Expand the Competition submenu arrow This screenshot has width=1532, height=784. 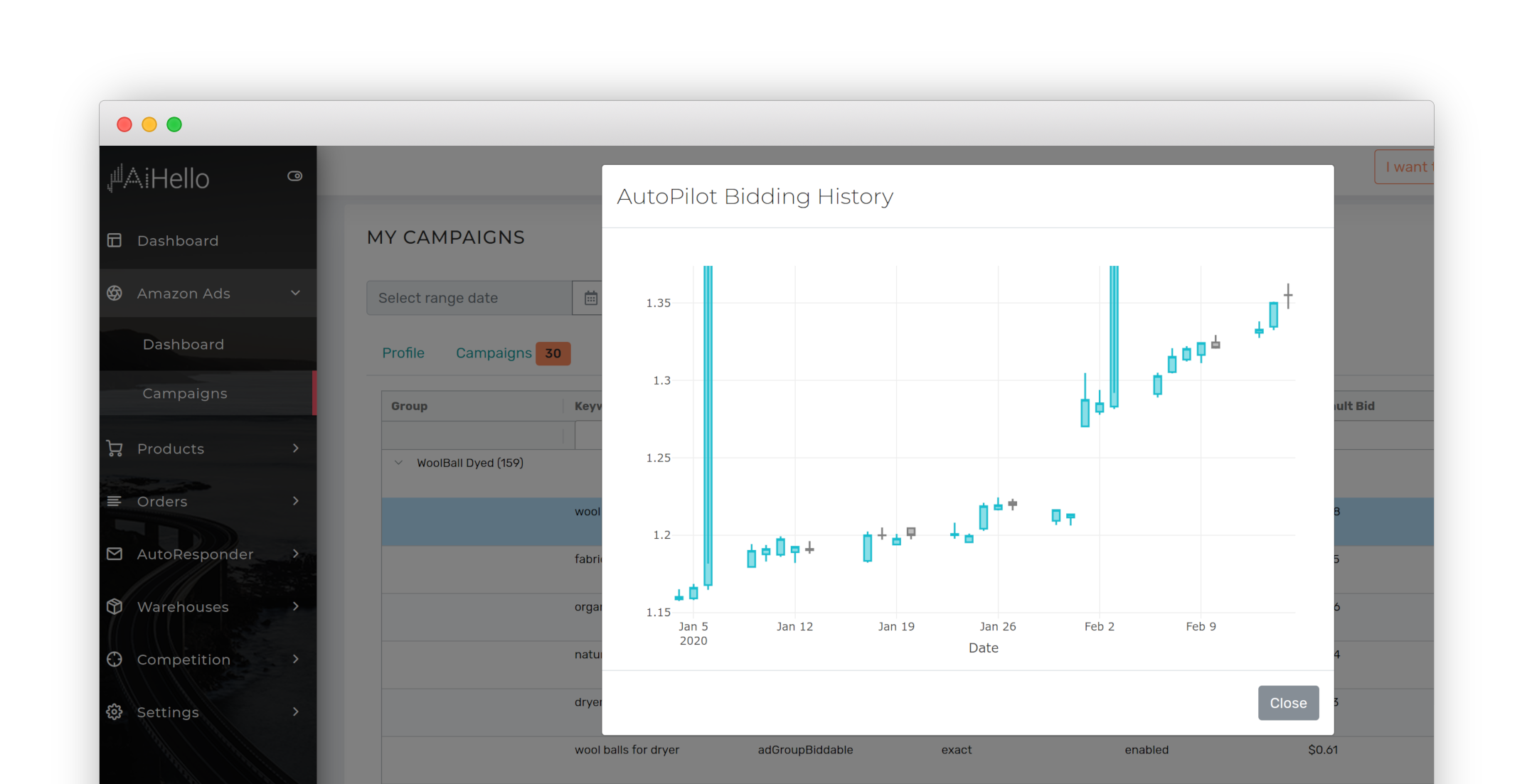296,659
